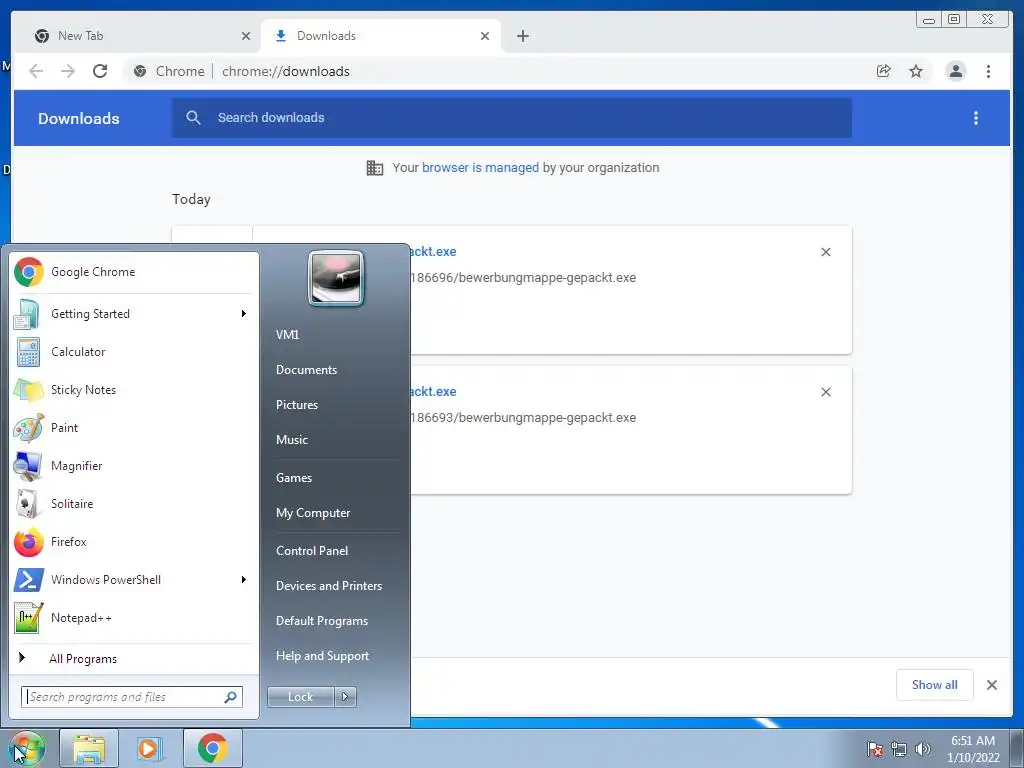Viewport: 1024px width, 768px height.
Task: Click 186696/bewerbungmappe-gepackt.exe URL
Action: [x=523, y=278]
